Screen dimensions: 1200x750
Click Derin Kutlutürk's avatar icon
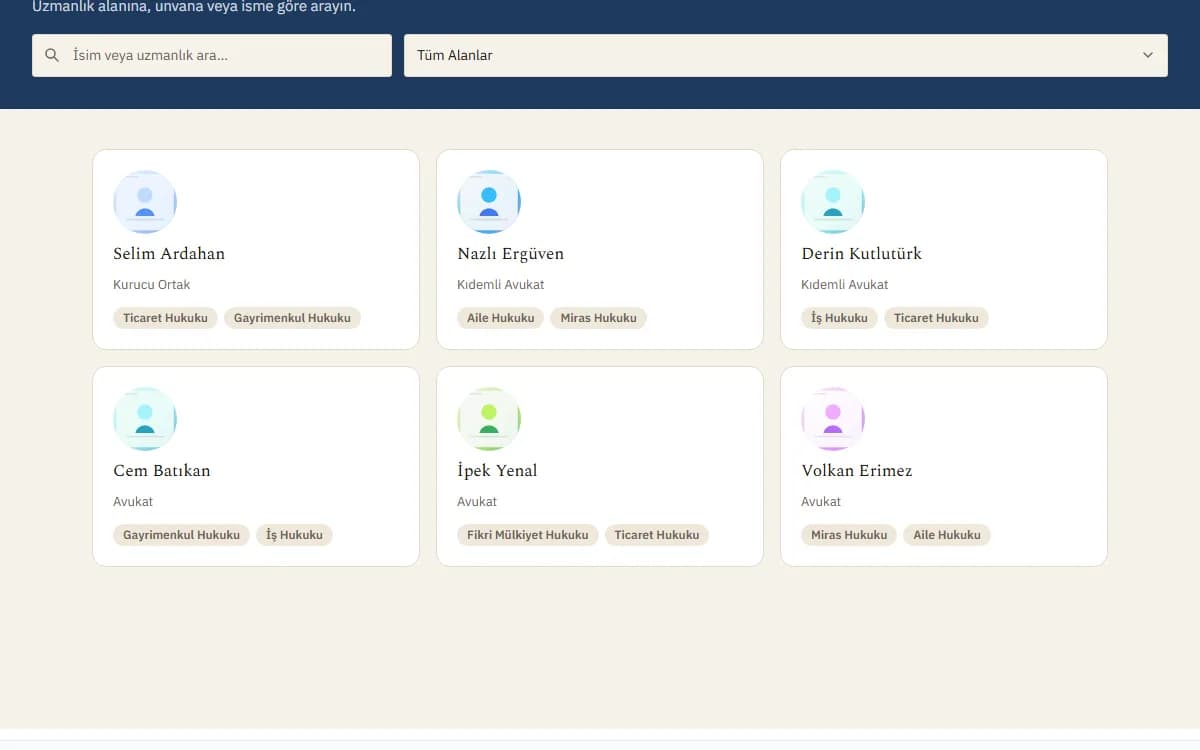pos(833,202)
